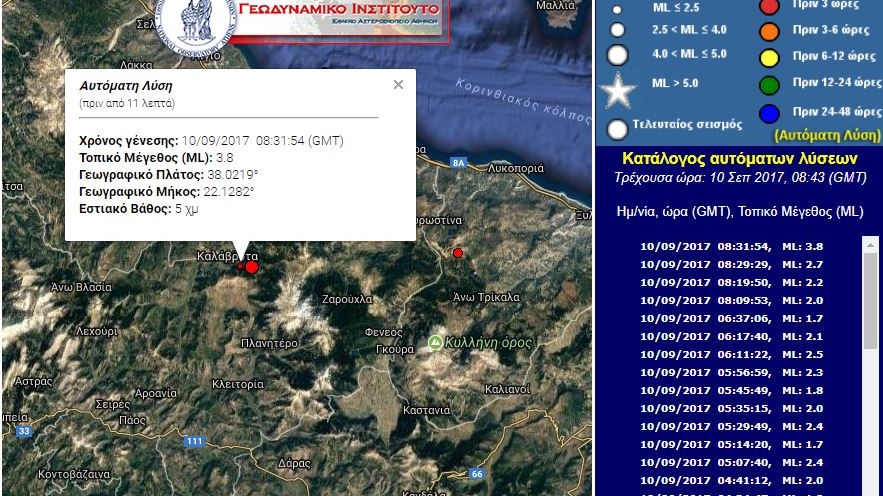883x496 pixels.
Task: Click the 111 road badge
Action: (x=194, y=441)
